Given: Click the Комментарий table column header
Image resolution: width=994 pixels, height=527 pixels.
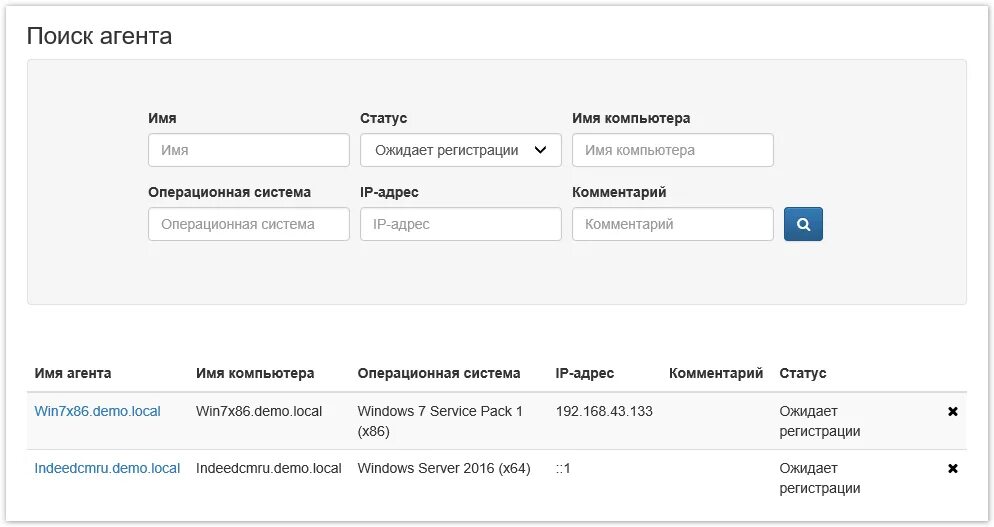Looking at the screenshot, I should (x=716, y=373).
